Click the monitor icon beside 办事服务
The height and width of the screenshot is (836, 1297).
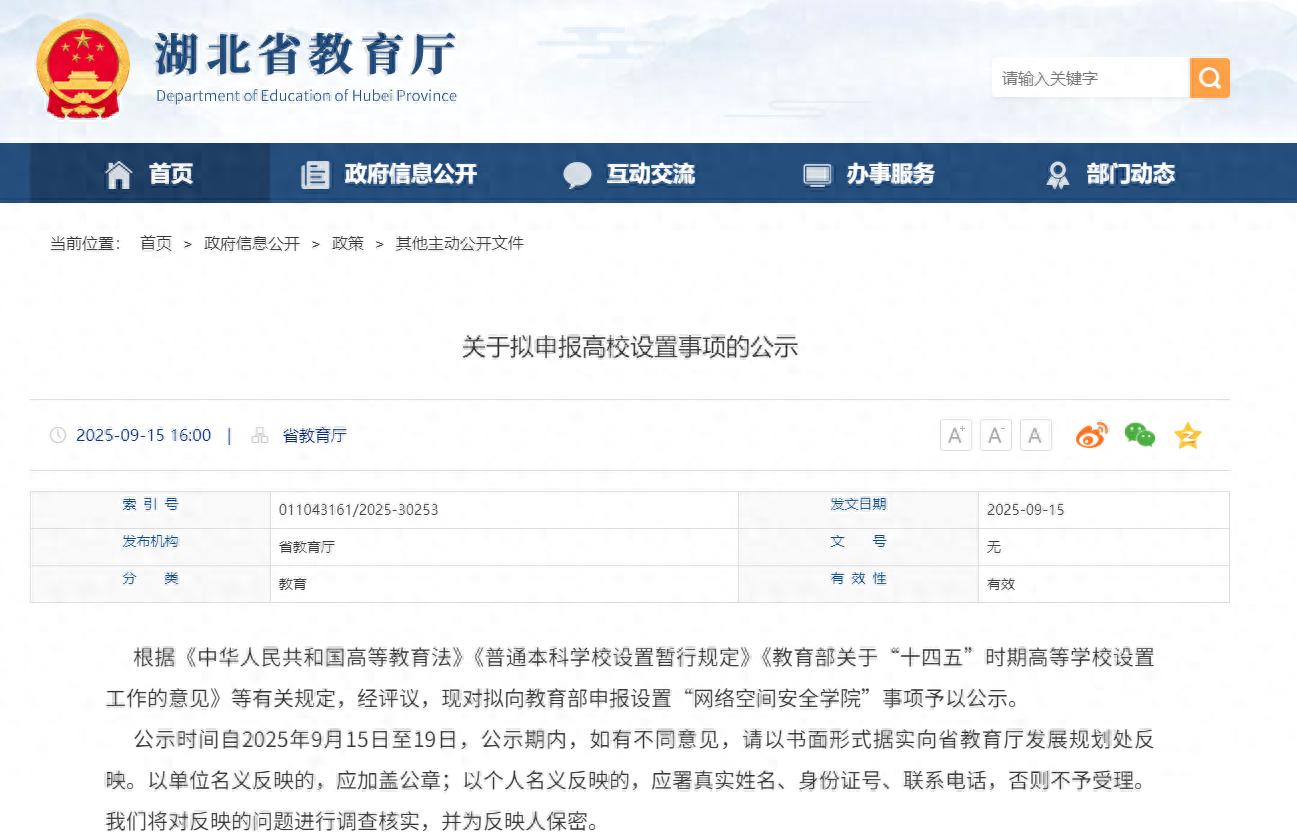pos(818,173)
